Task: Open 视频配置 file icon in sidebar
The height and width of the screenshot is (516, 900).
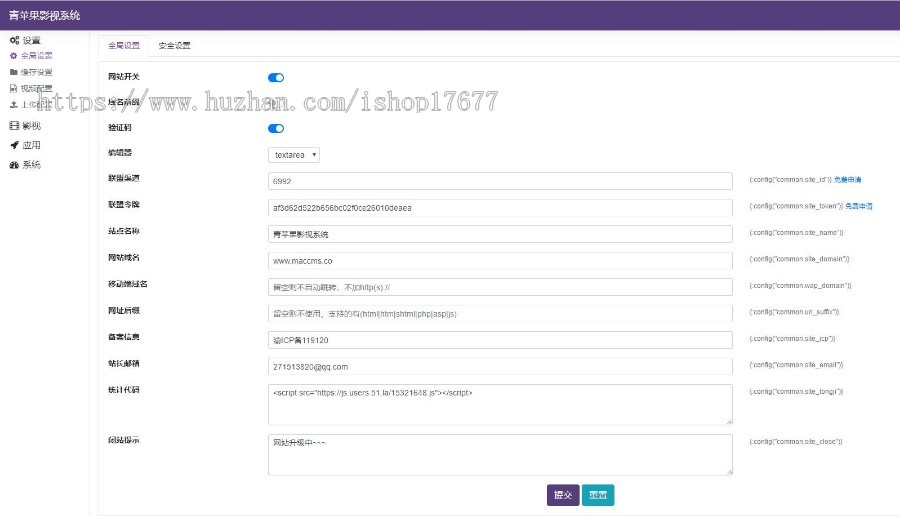Action: point(32,88)
